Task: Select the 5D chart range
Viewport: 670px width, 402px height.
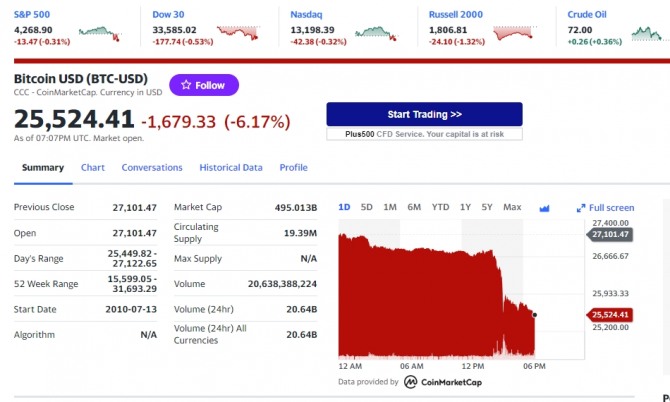Action: point(366,208)
